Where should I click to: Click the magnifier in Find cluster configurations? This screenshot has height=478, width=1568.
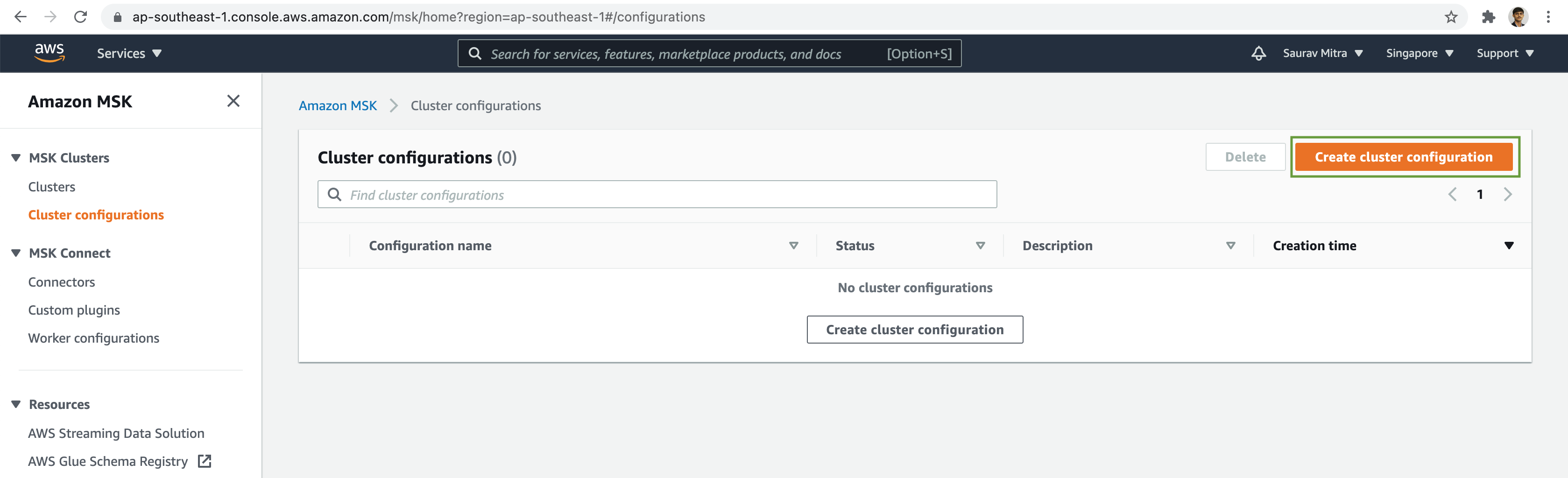pos(334,195)
